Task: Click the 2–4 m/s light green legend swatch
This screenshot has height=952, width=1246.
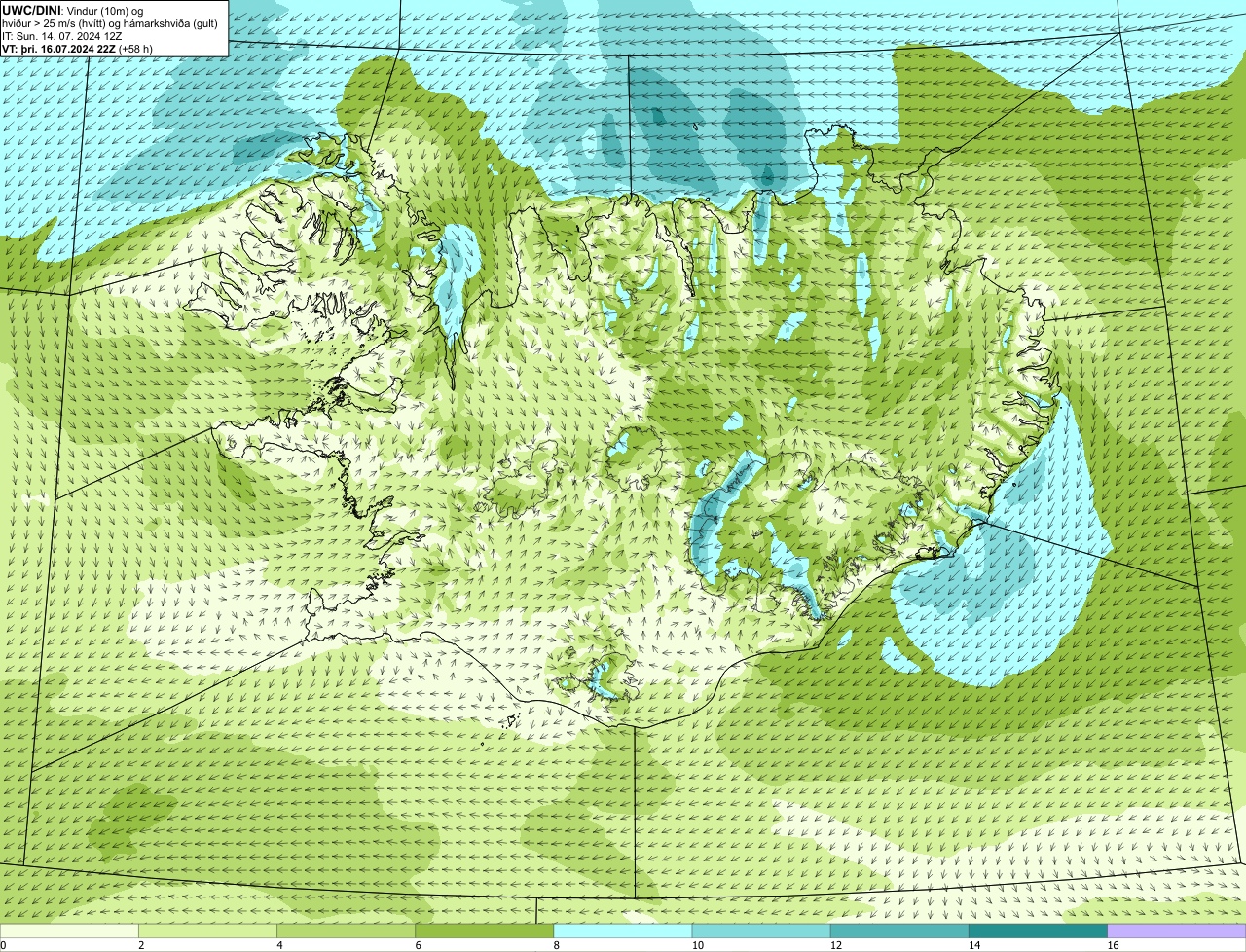Action: coord(207,932)
